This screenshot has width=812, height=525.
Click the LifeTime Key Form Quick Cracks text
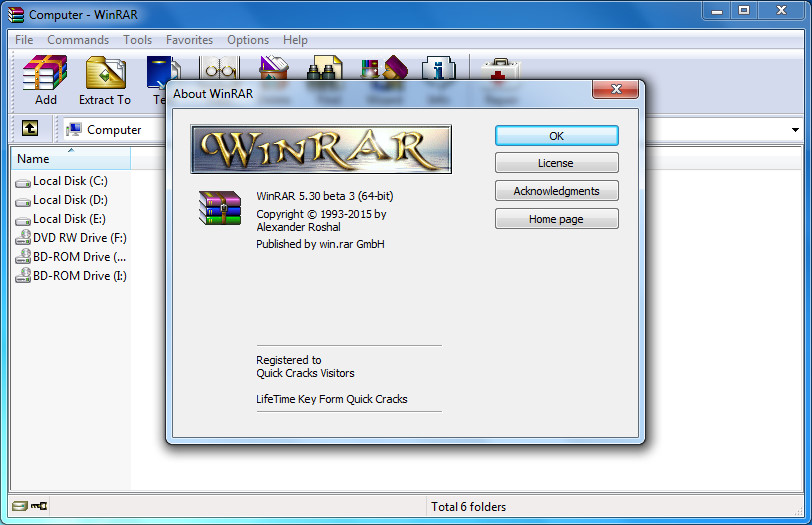(332, 399)
